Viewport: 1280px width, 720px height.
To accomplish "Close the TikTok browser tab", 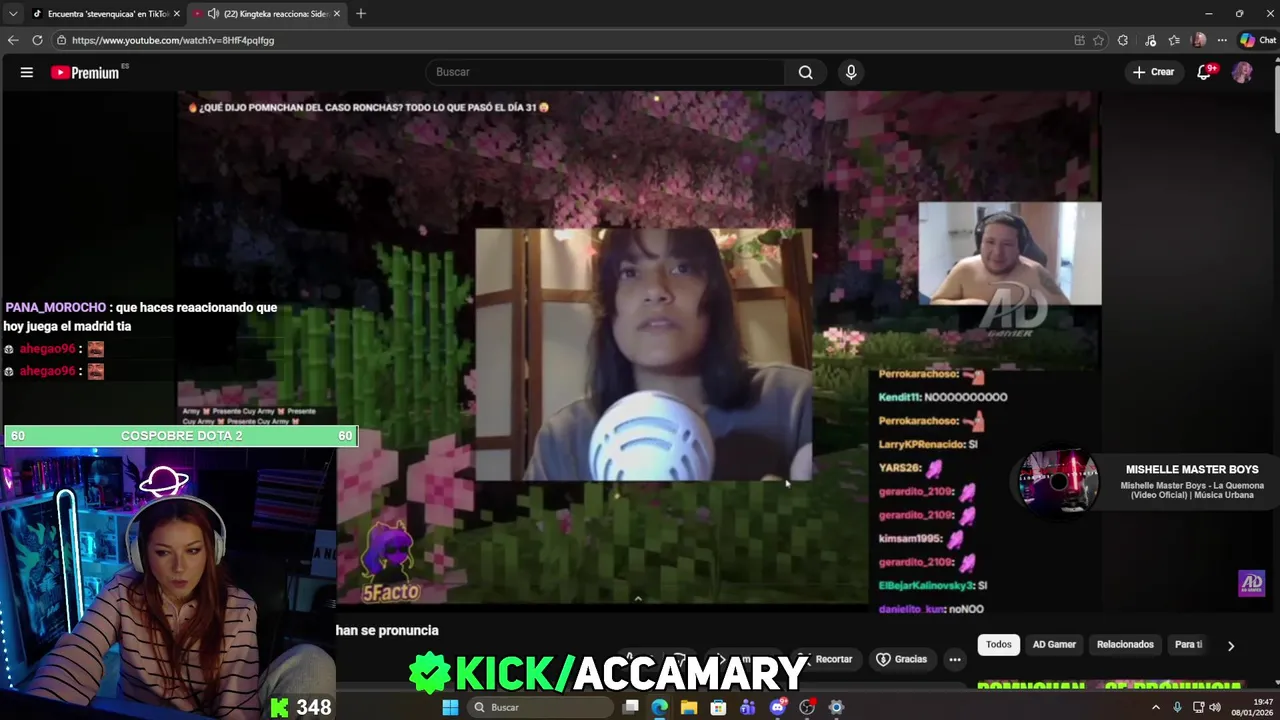I will tap(176, 14).
